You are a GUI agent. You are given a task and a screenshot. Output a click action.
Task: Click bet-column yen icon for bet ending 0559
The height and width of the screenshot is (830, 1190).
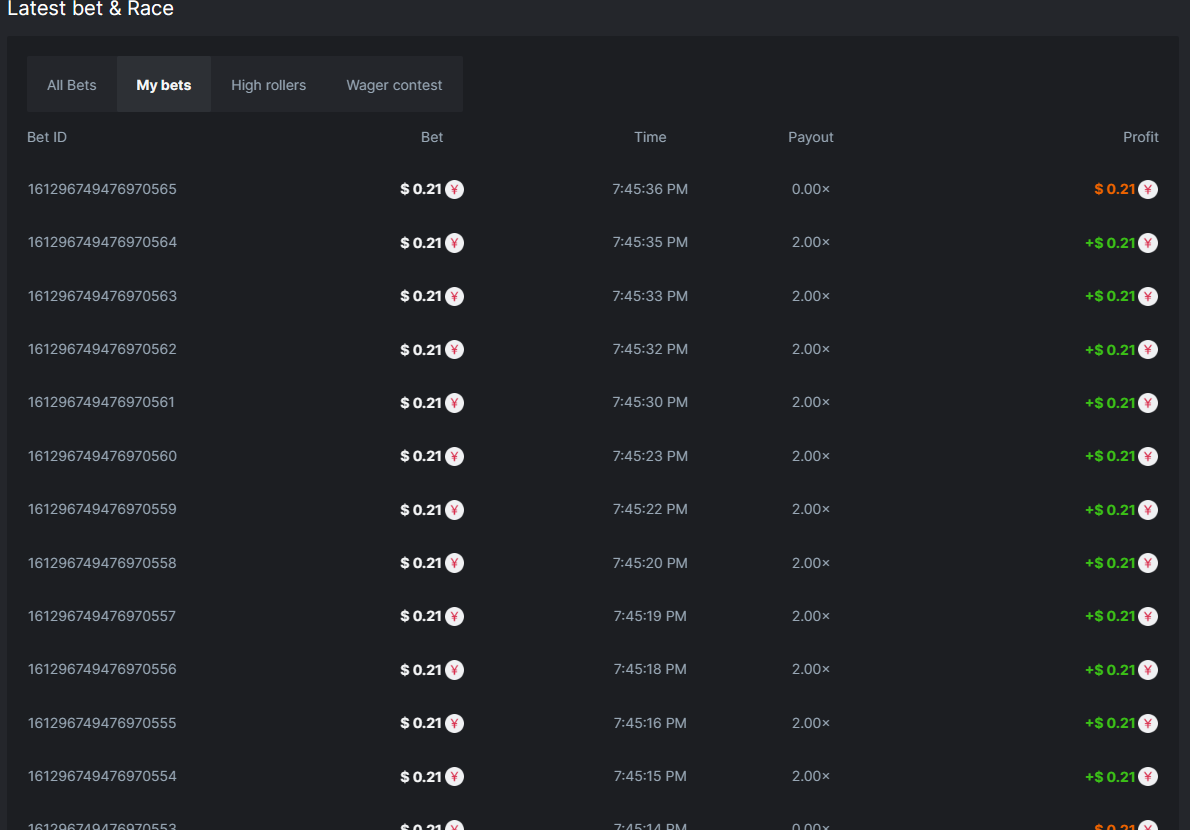pyautogui.click(x=454, y=510)
